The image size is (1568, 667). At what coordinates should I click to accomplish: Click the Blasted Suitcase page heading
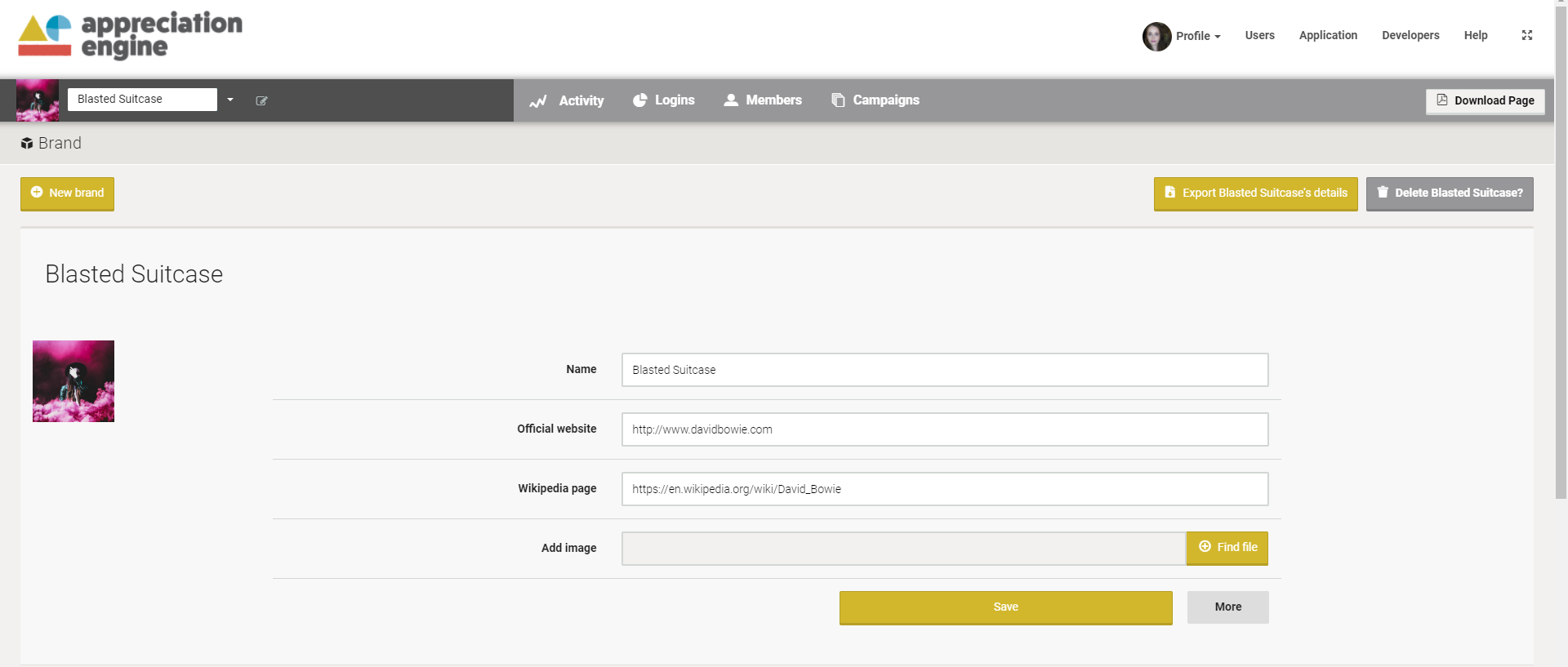(134, 274)
